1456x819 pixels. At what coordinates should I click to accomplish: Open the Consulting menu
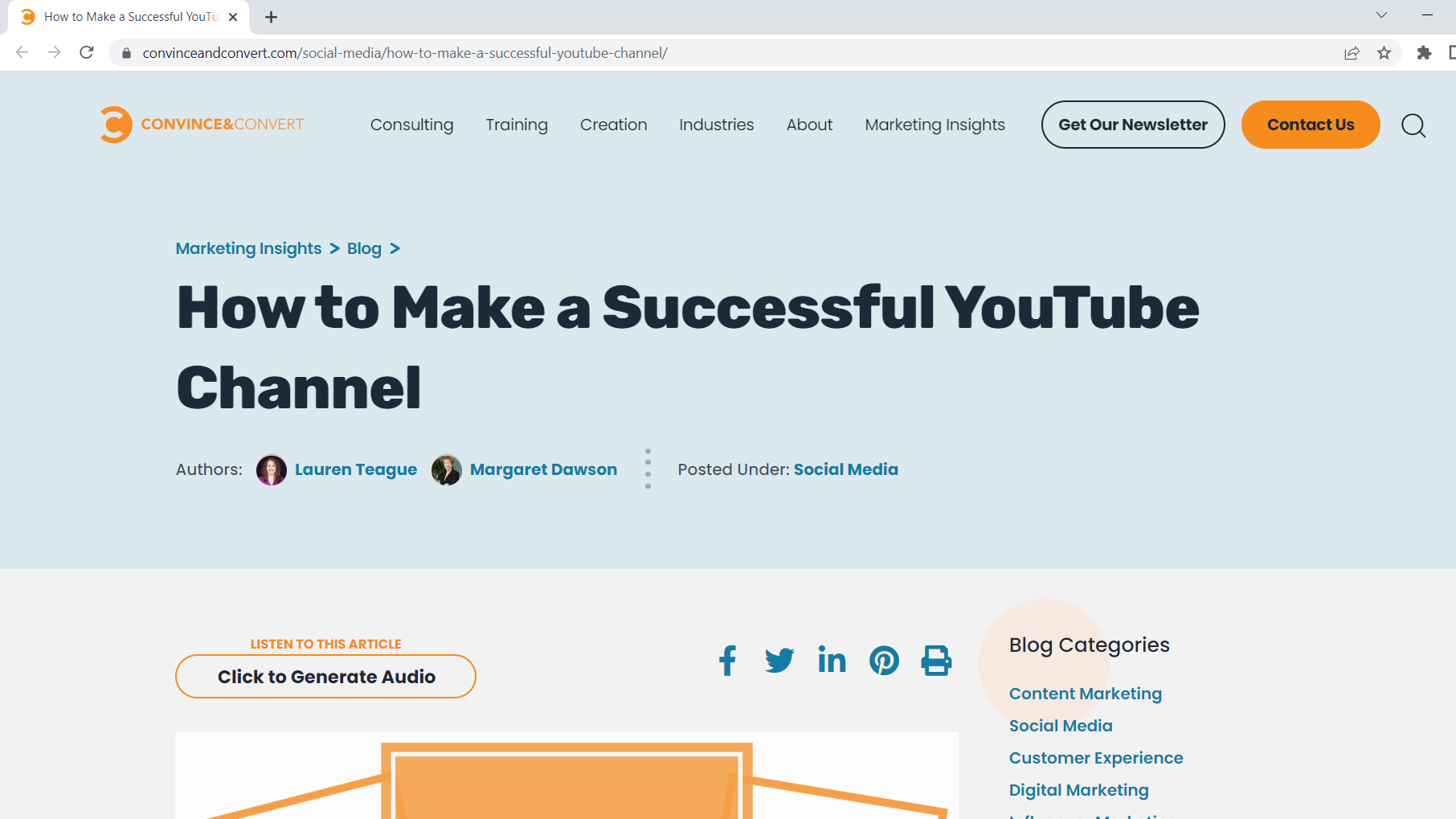(411, 125)
